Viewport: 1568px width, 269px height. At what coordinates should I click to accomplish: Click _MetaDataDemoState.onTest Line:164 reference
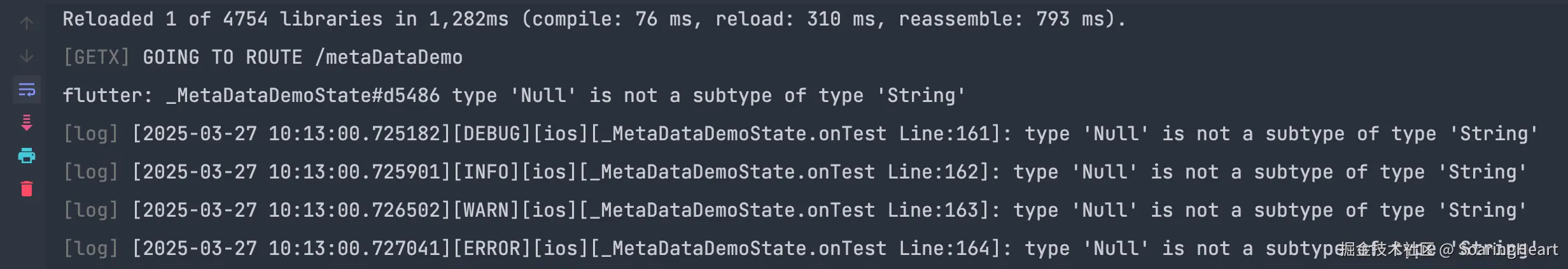pos(800,249)
